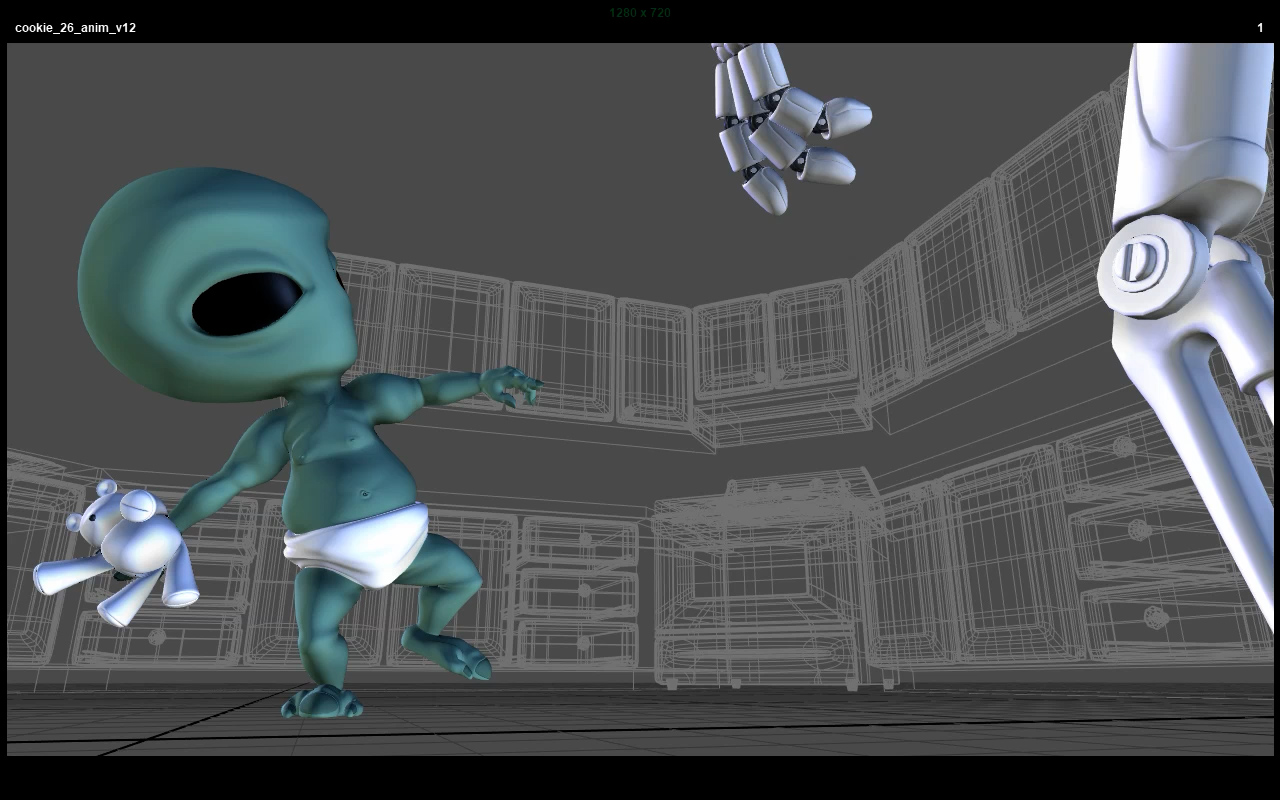Select the wireframe three-drawer cabinet
The height and width of the screenshot is (800, 1280).
[x=578, y=590]
